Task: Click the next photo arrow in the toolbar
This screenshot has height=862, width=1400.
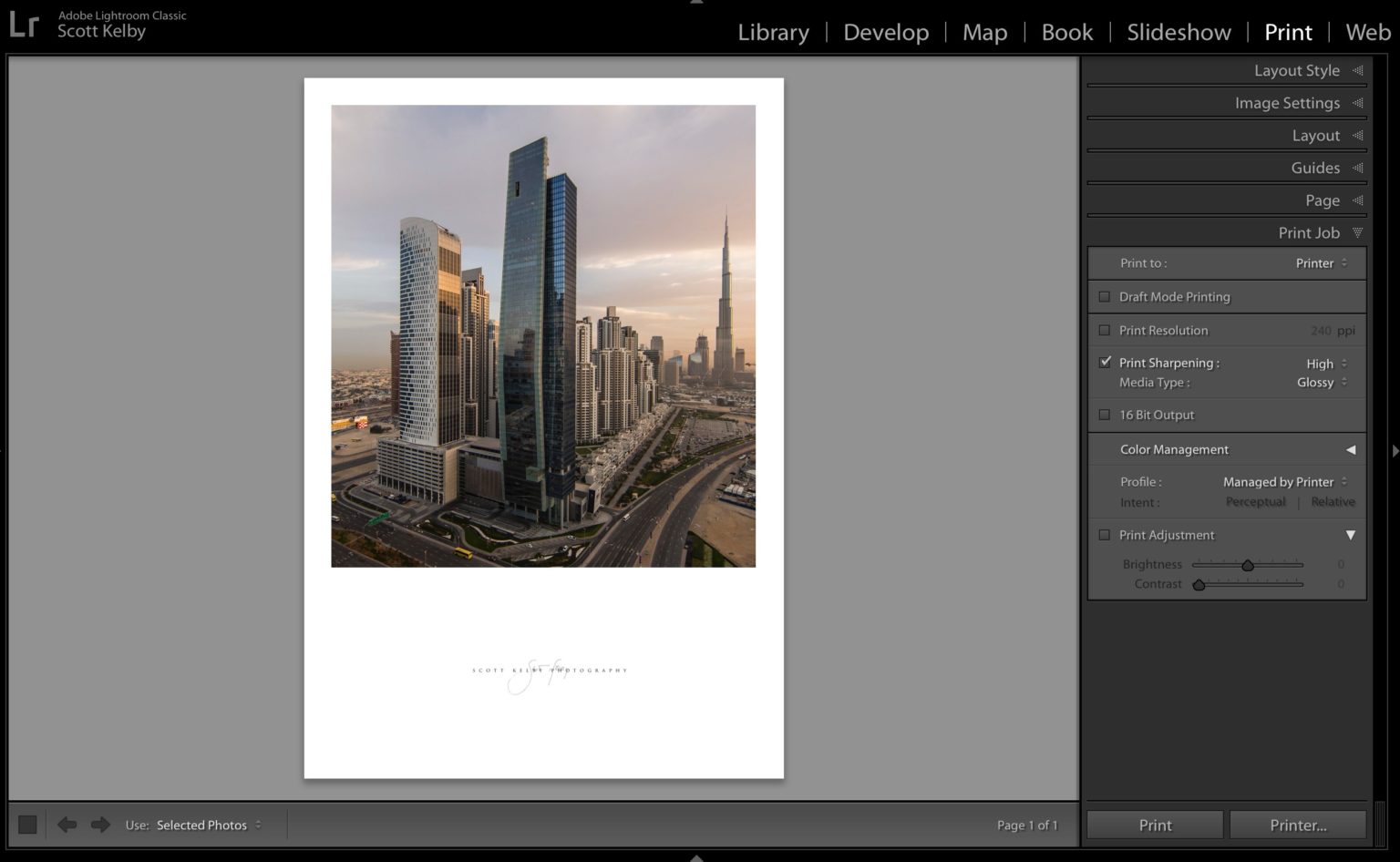Action: tap(100, 825)
